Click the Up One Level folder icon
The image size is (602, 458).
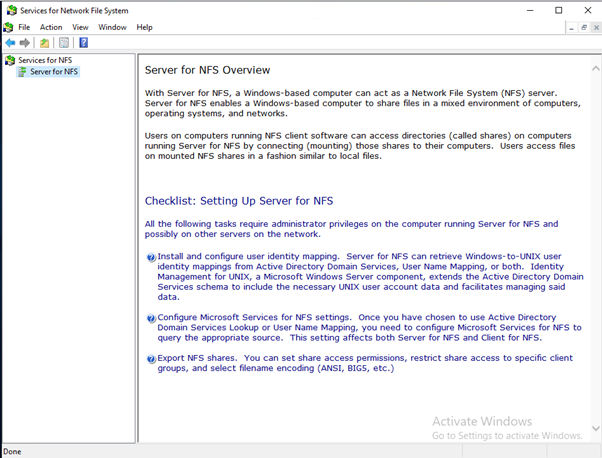click(45, 43)
